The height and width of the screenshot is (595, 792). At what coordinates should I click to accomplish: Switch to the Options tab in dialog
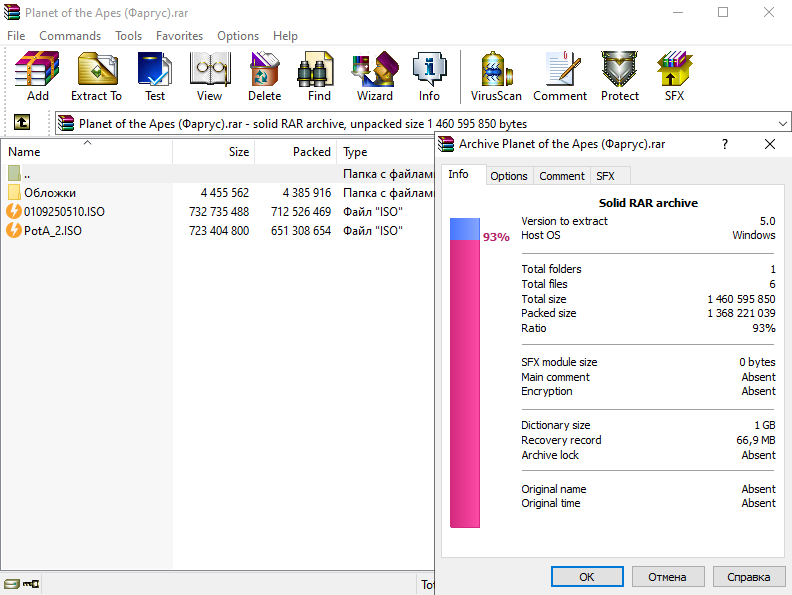coord(508,176)
